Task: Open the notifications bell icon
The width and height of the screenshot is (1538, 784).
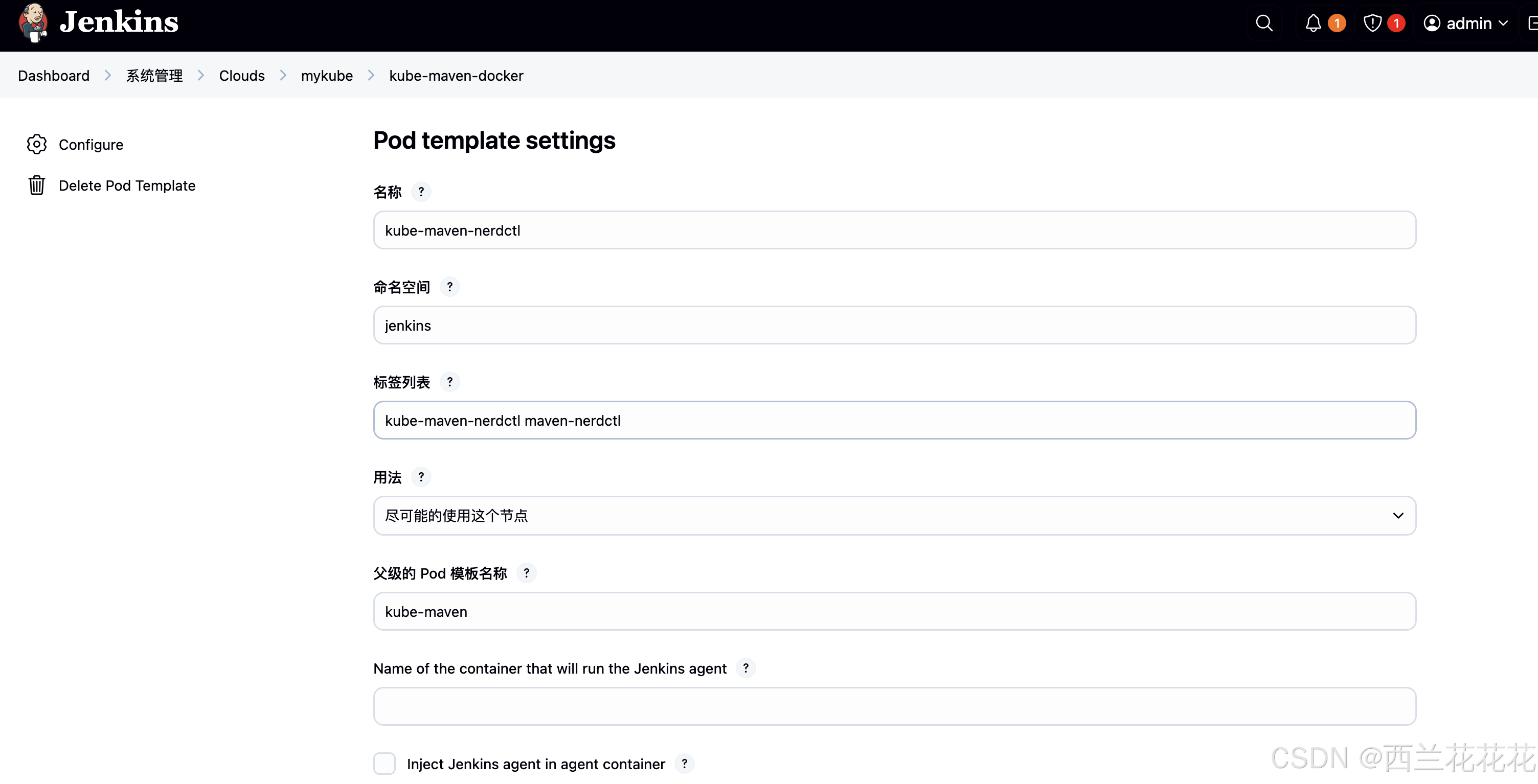Action: (1314, 24)
